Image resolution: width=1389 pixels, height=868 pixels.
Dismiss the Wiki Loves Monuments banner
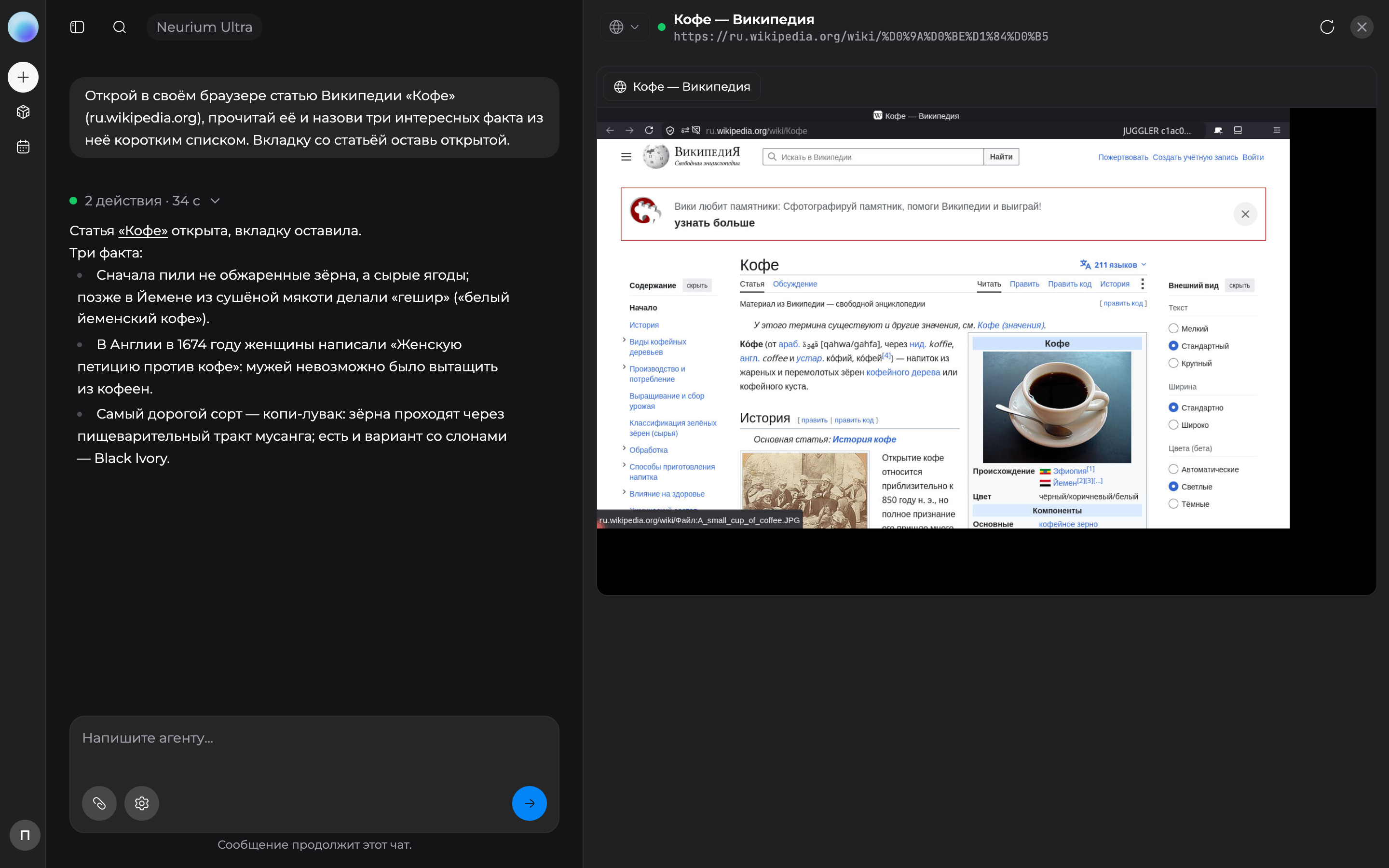[x=1245, y=214]
